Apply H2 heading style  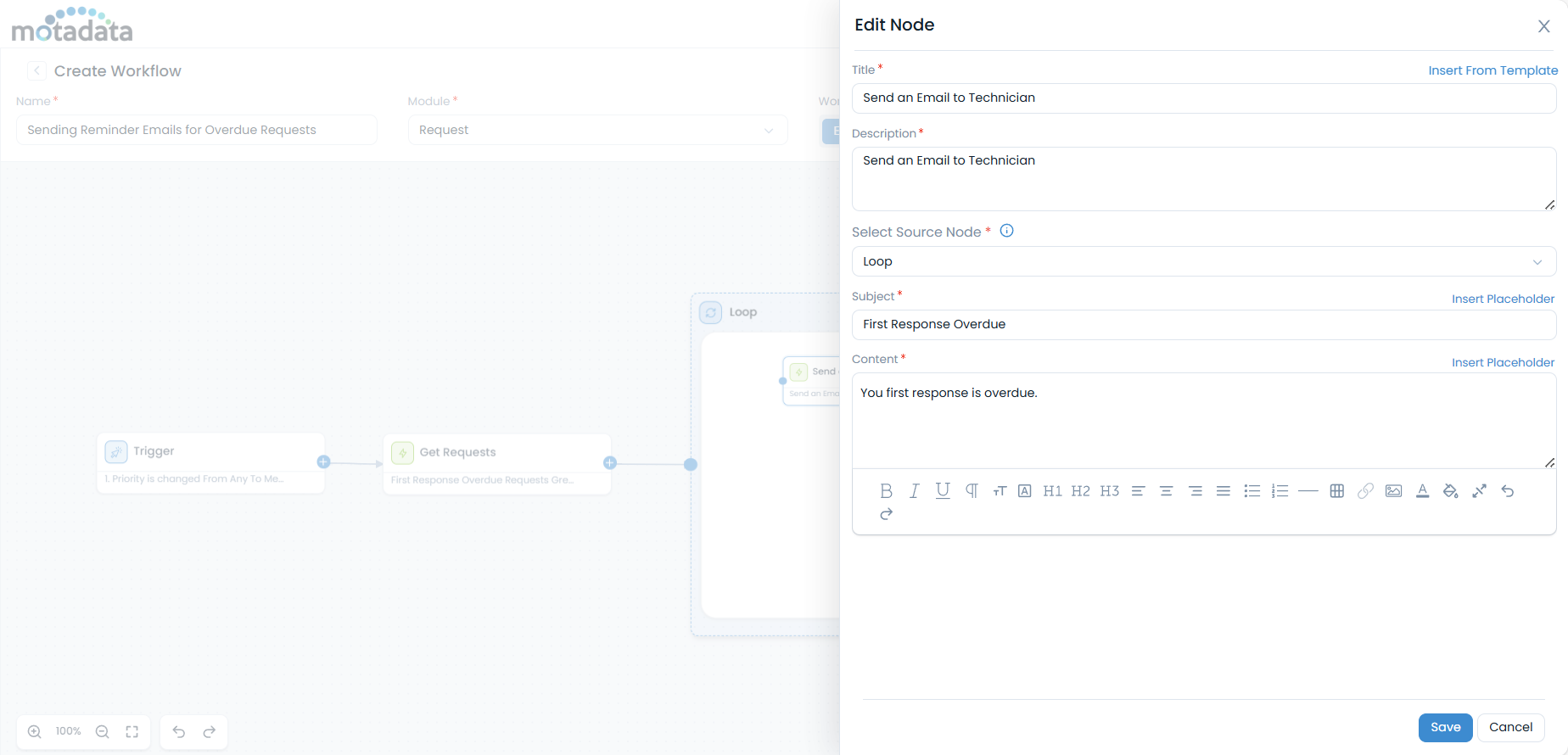(x=1080, y=491)
